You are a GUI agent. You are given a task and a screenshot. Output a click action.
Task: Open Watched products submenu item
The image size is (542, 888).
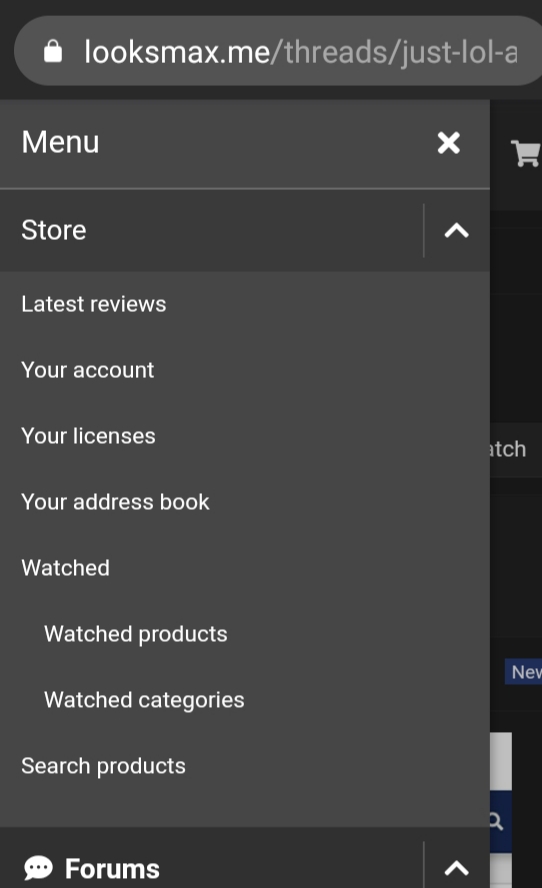click(136, 634)
